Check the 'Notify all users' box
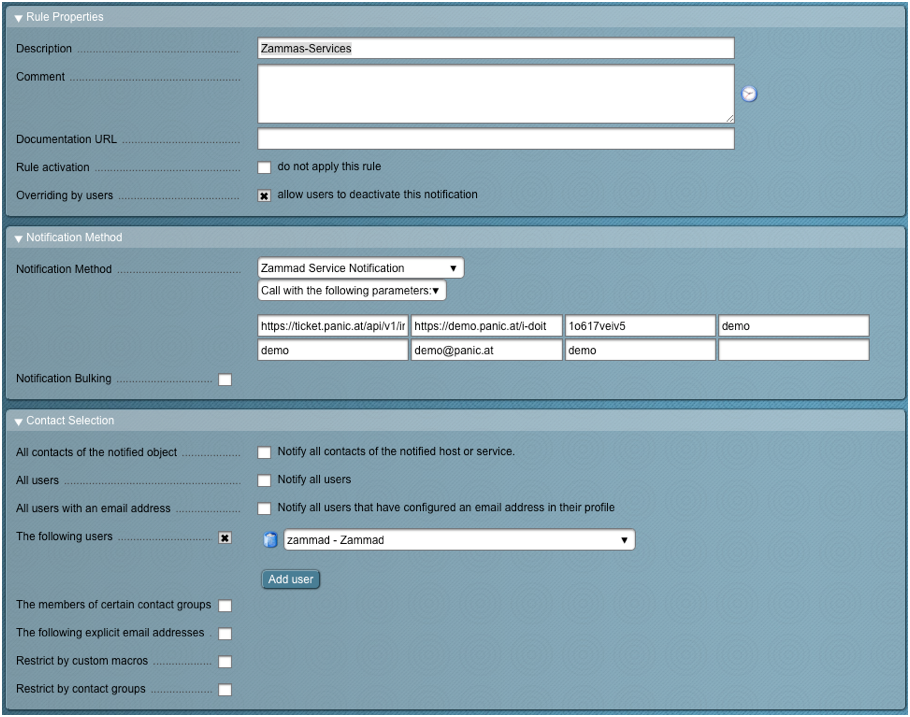The width and height of the screenshot is (910, 717). 264,480
